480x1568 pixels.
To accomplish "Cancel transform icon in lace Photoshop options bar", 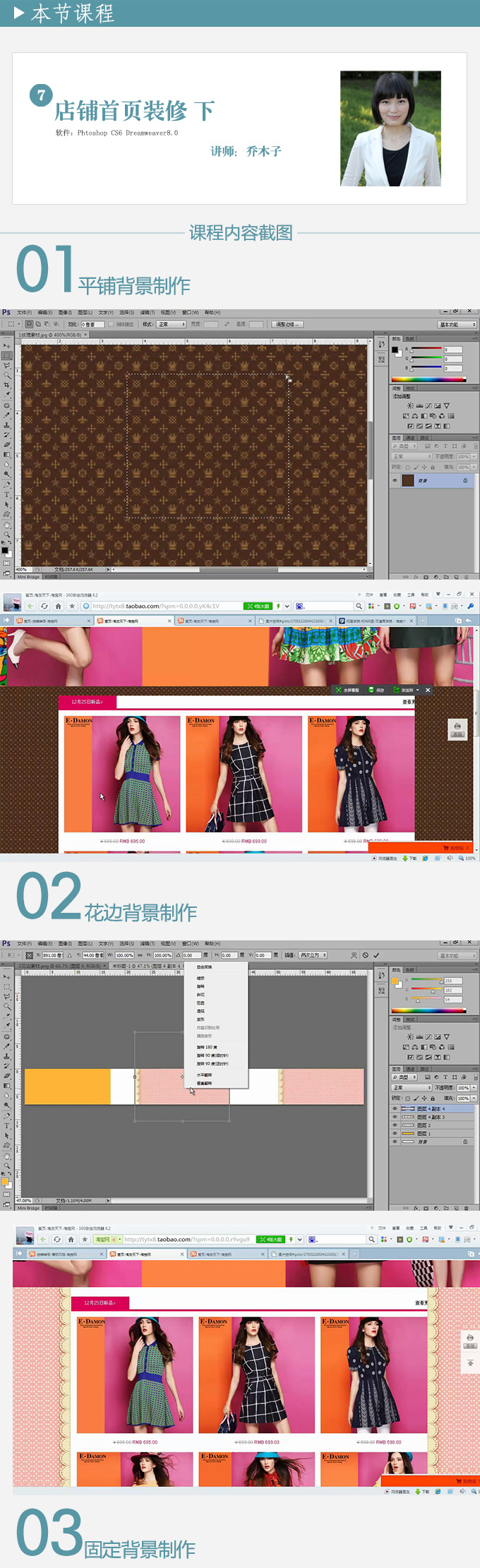I will point(365,955).
